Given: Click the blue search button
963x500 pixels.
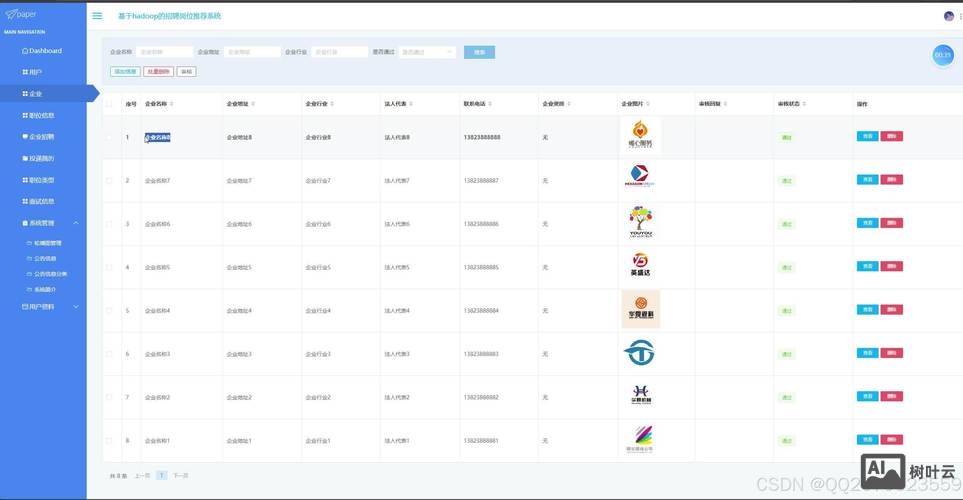Looking at the screenshot, I should coord(479,52).
